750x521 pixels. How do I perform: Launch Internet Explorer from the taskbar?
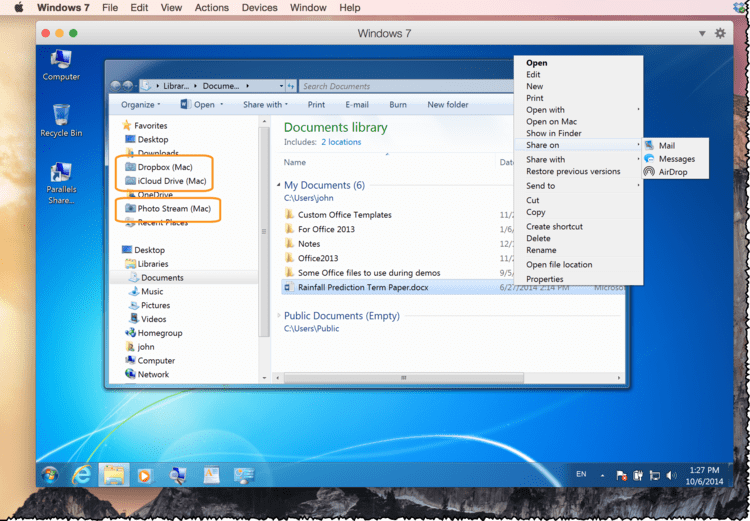click(82, 475)
